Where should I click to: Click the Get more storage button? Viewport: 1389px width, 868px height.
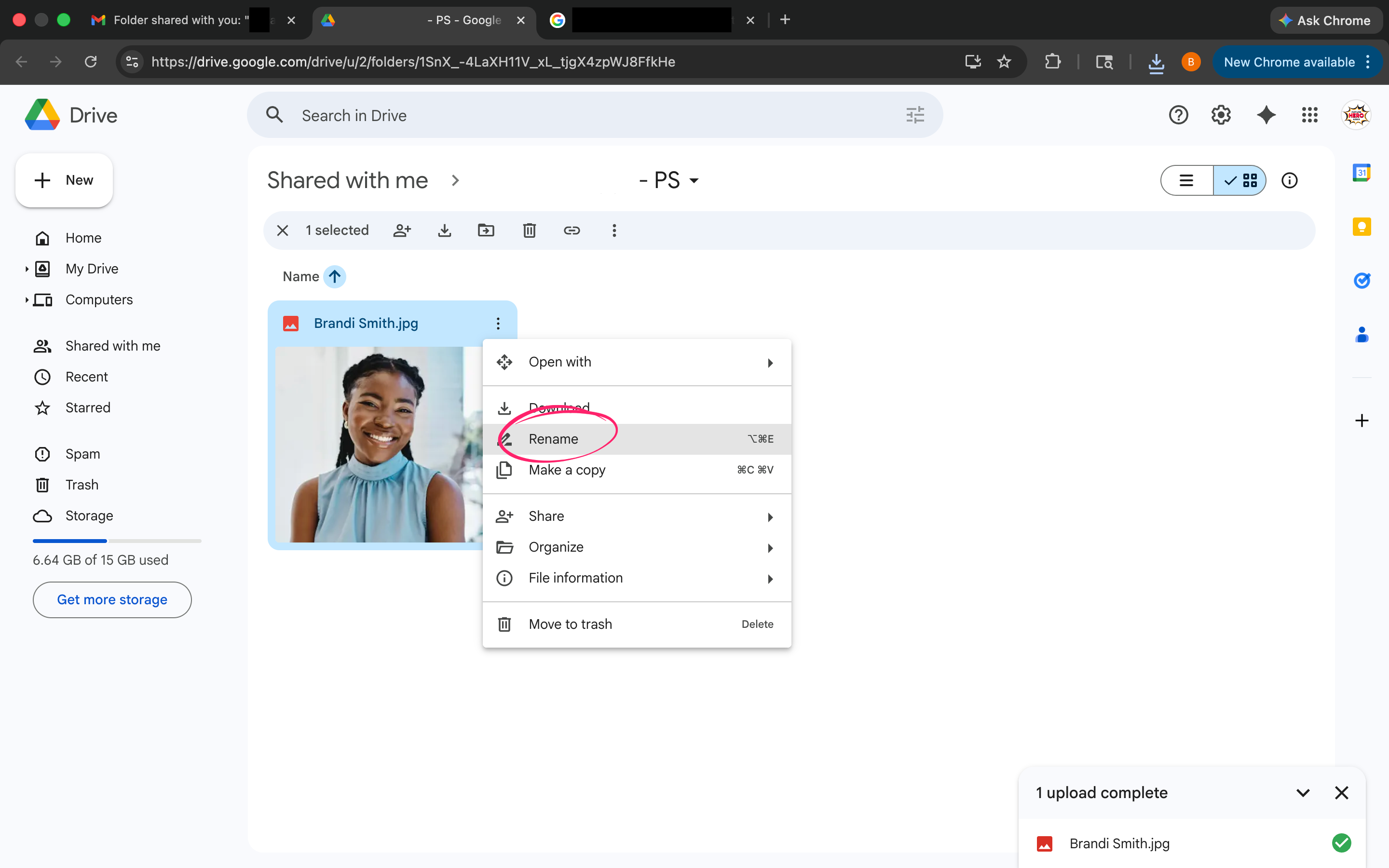[x=112, y=599]
